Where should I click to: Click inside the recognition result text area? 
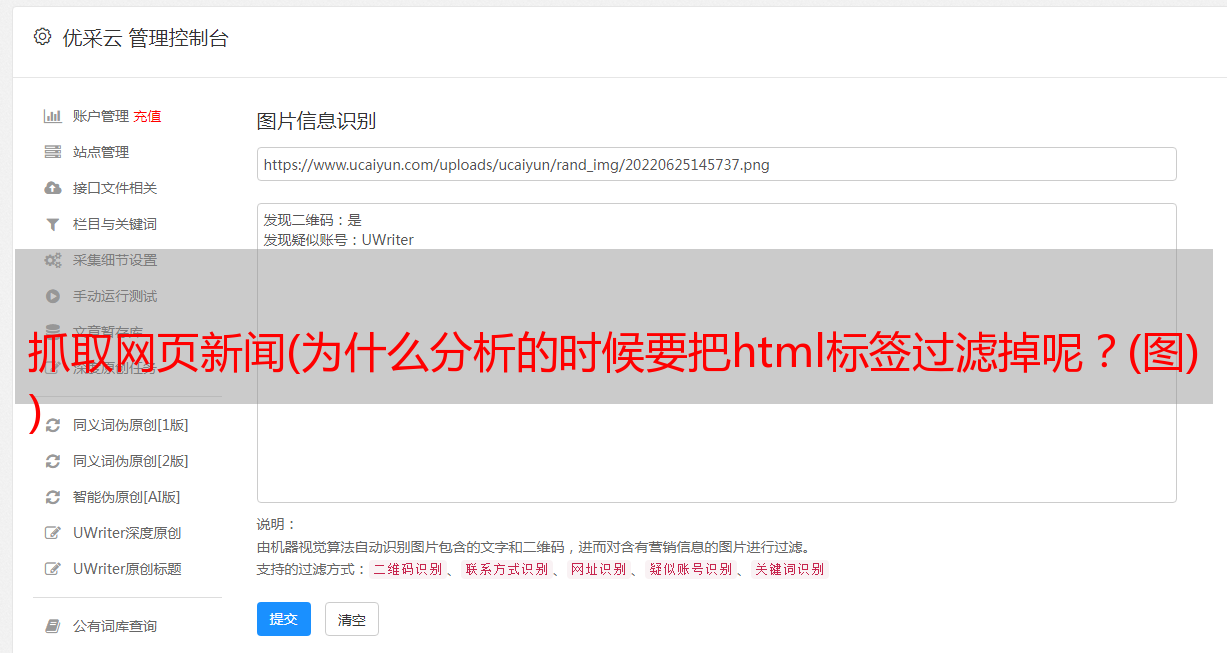(716, 353)
